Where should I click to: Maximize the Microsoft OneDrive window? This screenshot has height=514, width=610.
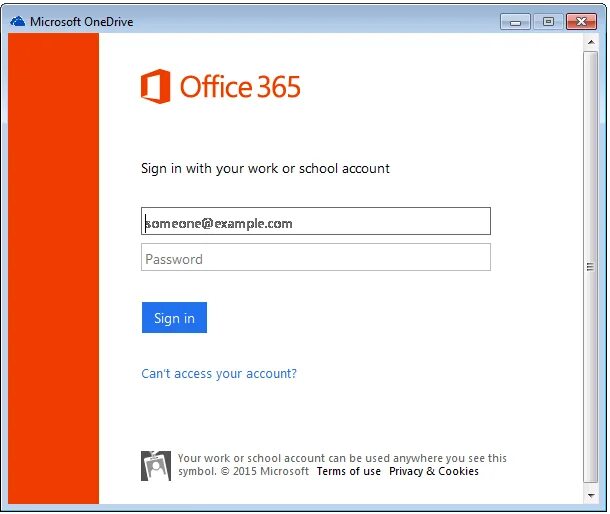coord(548,22)
